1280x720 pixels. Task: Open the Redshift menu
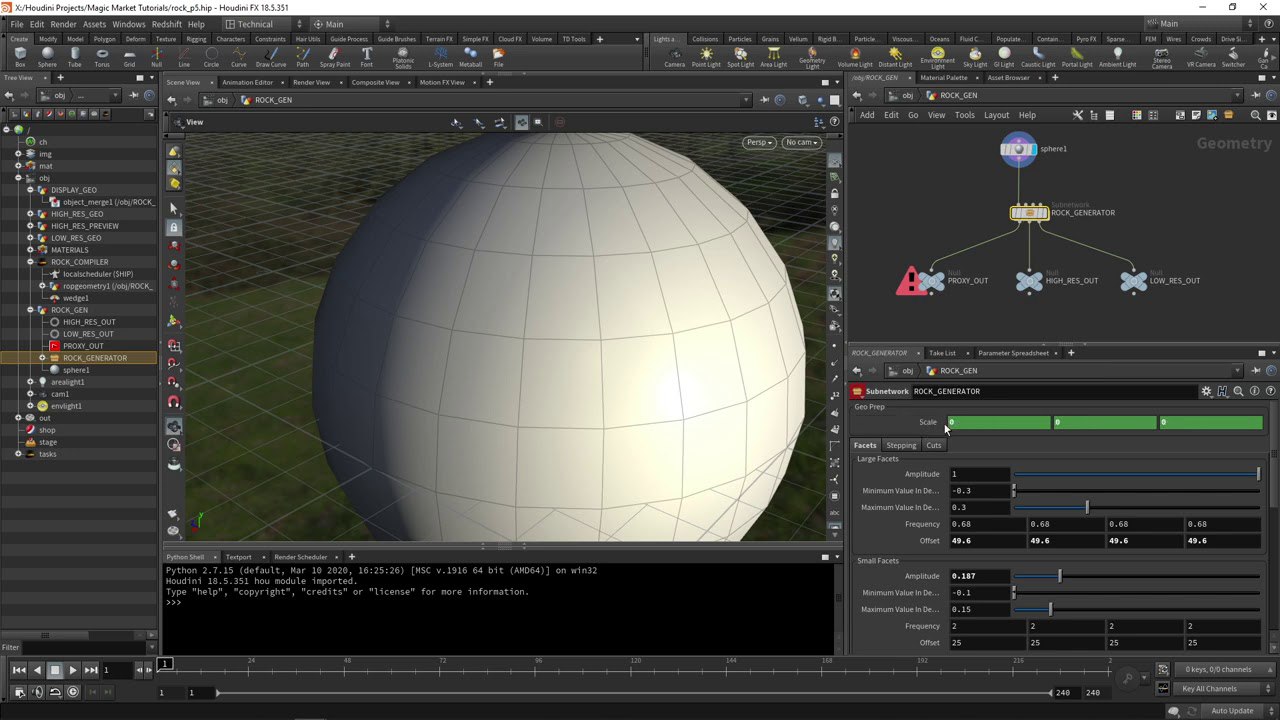point(166,24)
